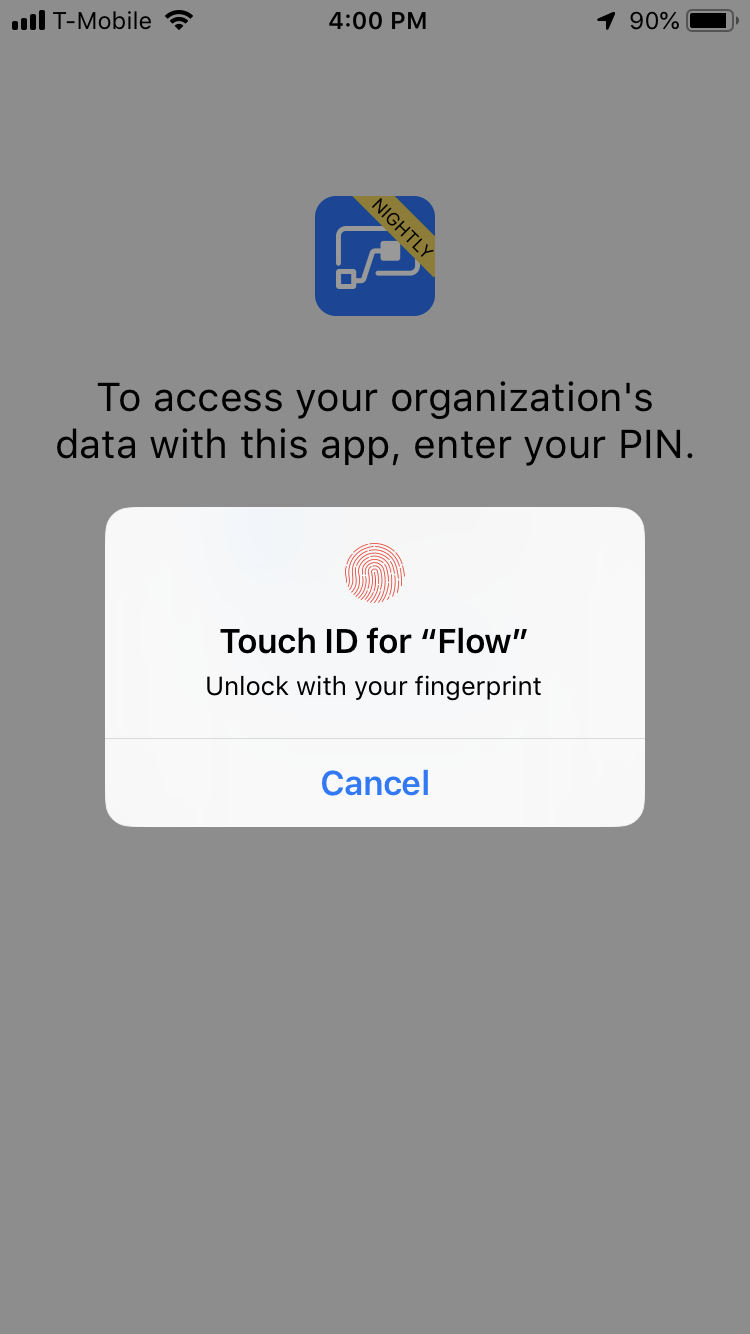
Task: Tap the location services arrow icon
Action: (607, 21)
